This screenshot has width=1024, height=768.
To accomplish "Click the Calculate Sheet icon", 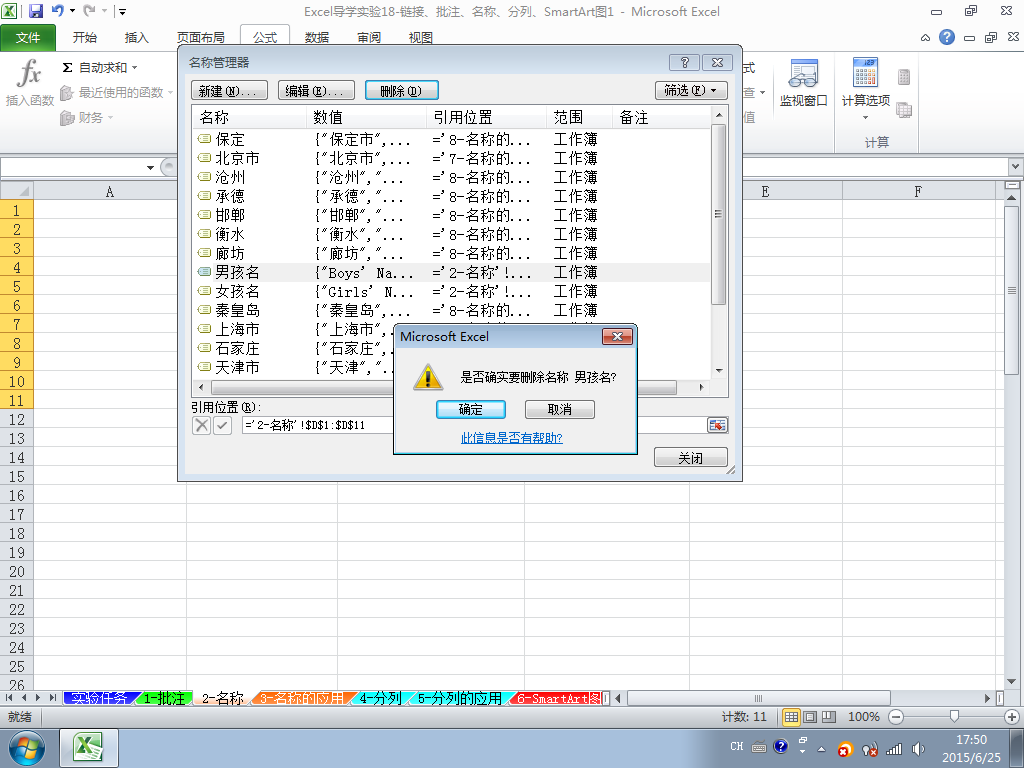I will (904, 110).
